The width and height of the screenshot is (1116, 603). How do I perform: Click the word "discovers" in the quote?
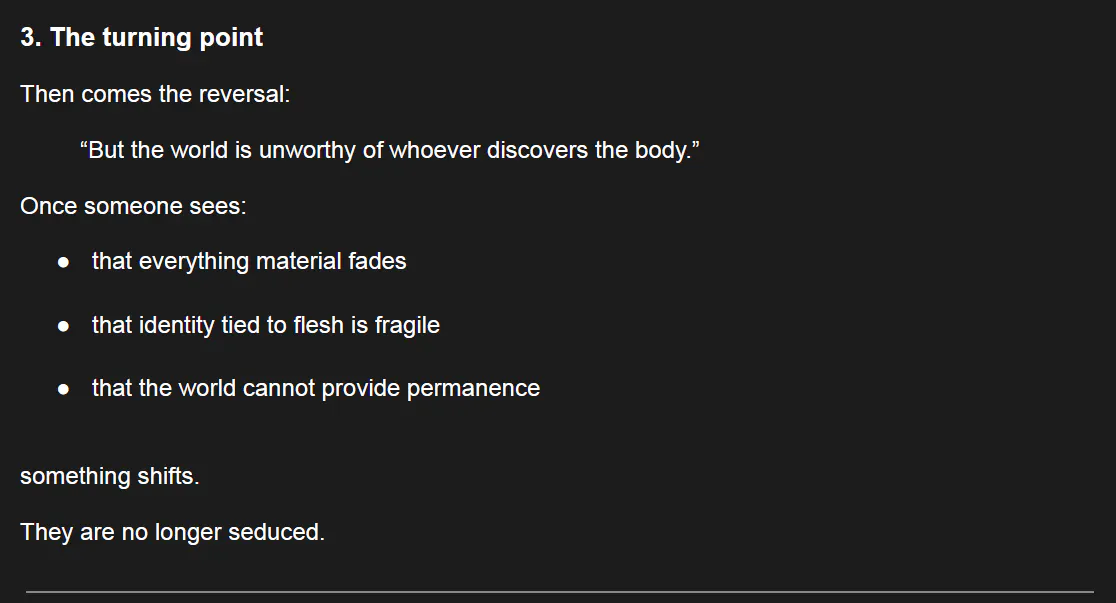click(x=534, y=151)
